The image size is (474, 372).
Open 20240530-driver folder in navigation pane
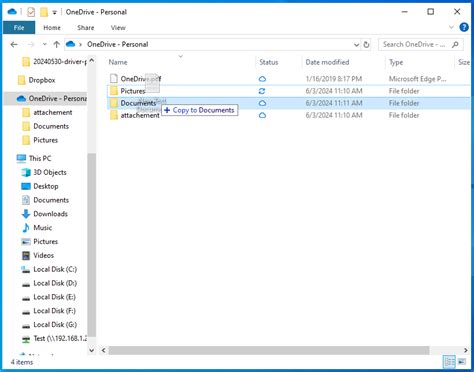[54, 62]
